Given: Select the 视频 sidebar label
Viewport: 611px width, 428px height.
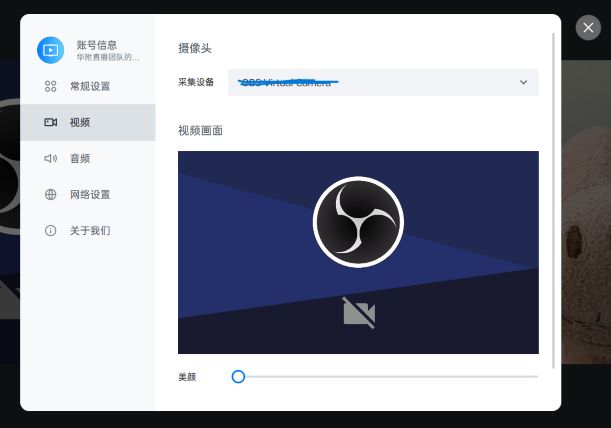Looking at the screenshot, I should 80,123.
